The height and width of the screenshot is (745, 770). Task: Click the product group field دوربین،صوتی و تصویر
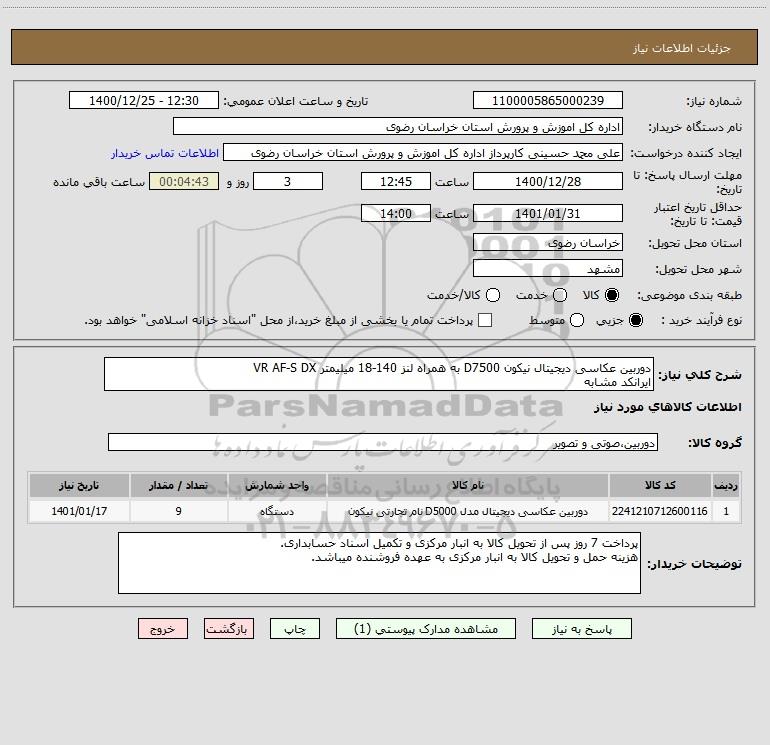(383, 442)
